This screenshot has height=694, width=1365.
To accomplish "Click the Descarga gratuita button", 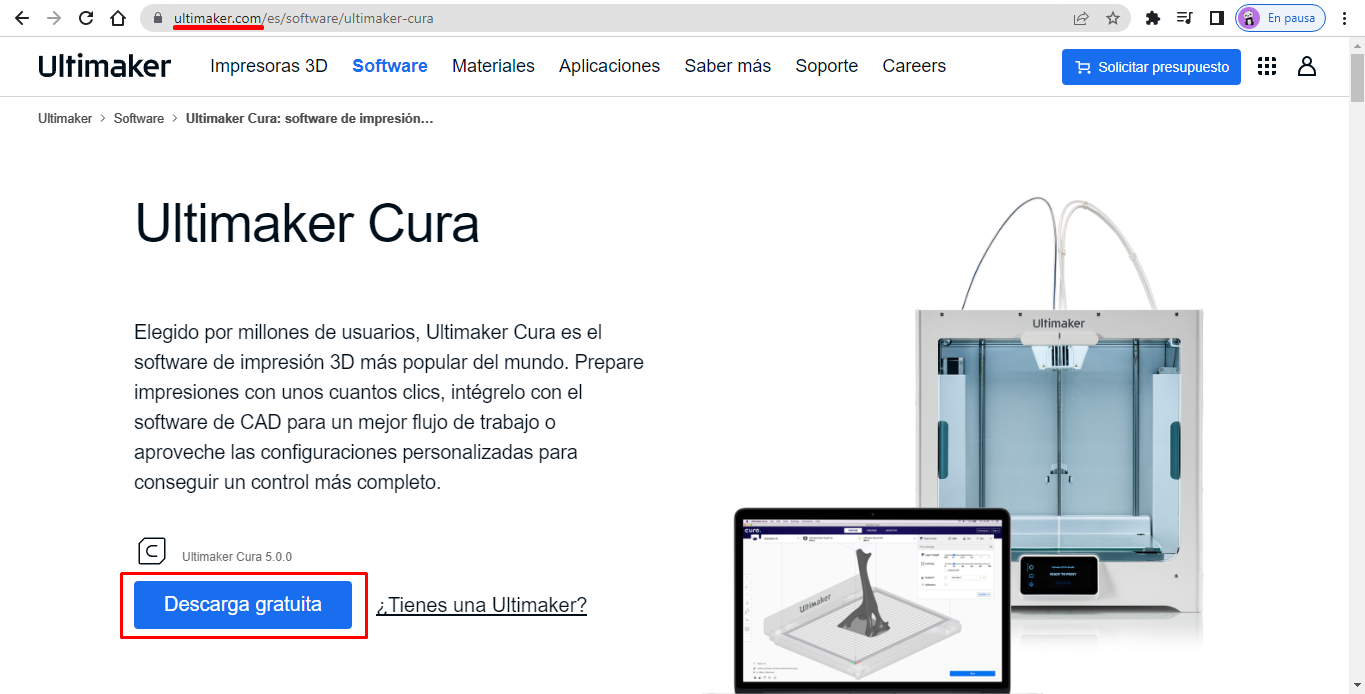I will coord(243,605).
